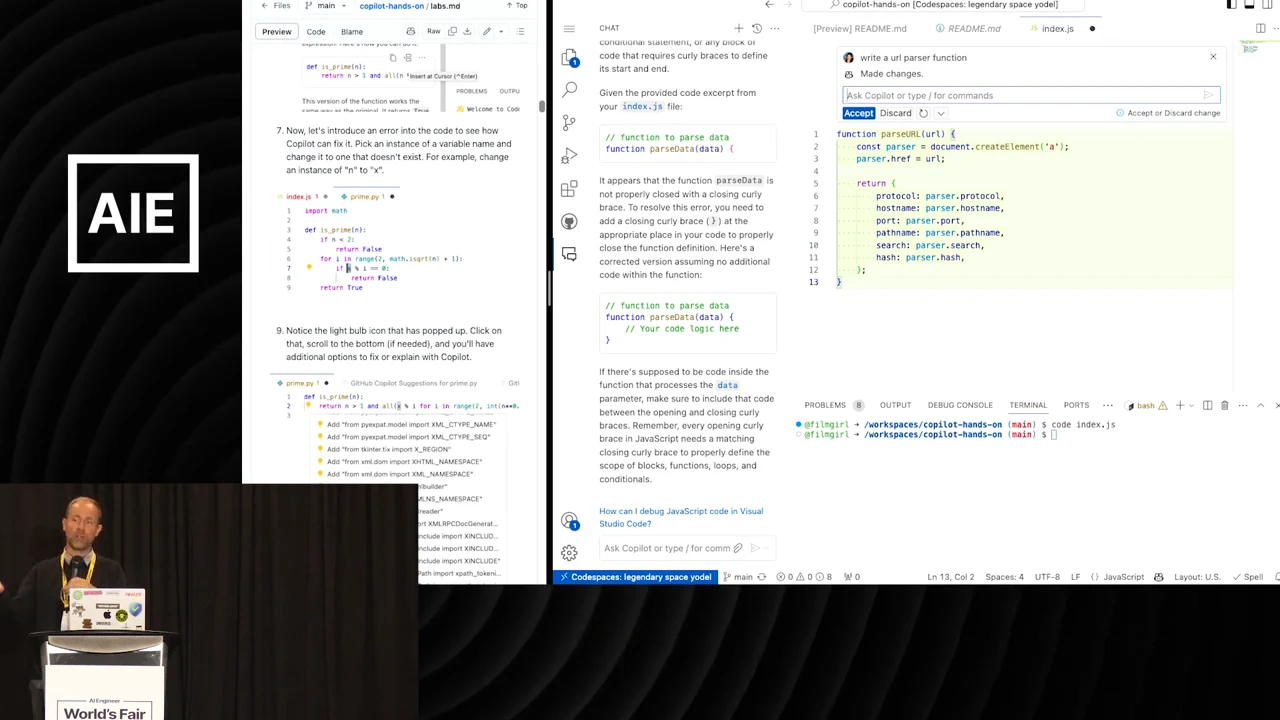Switch to the [Preview] README.md tab
Screen dimensions: 1280x720
[860, 29]
